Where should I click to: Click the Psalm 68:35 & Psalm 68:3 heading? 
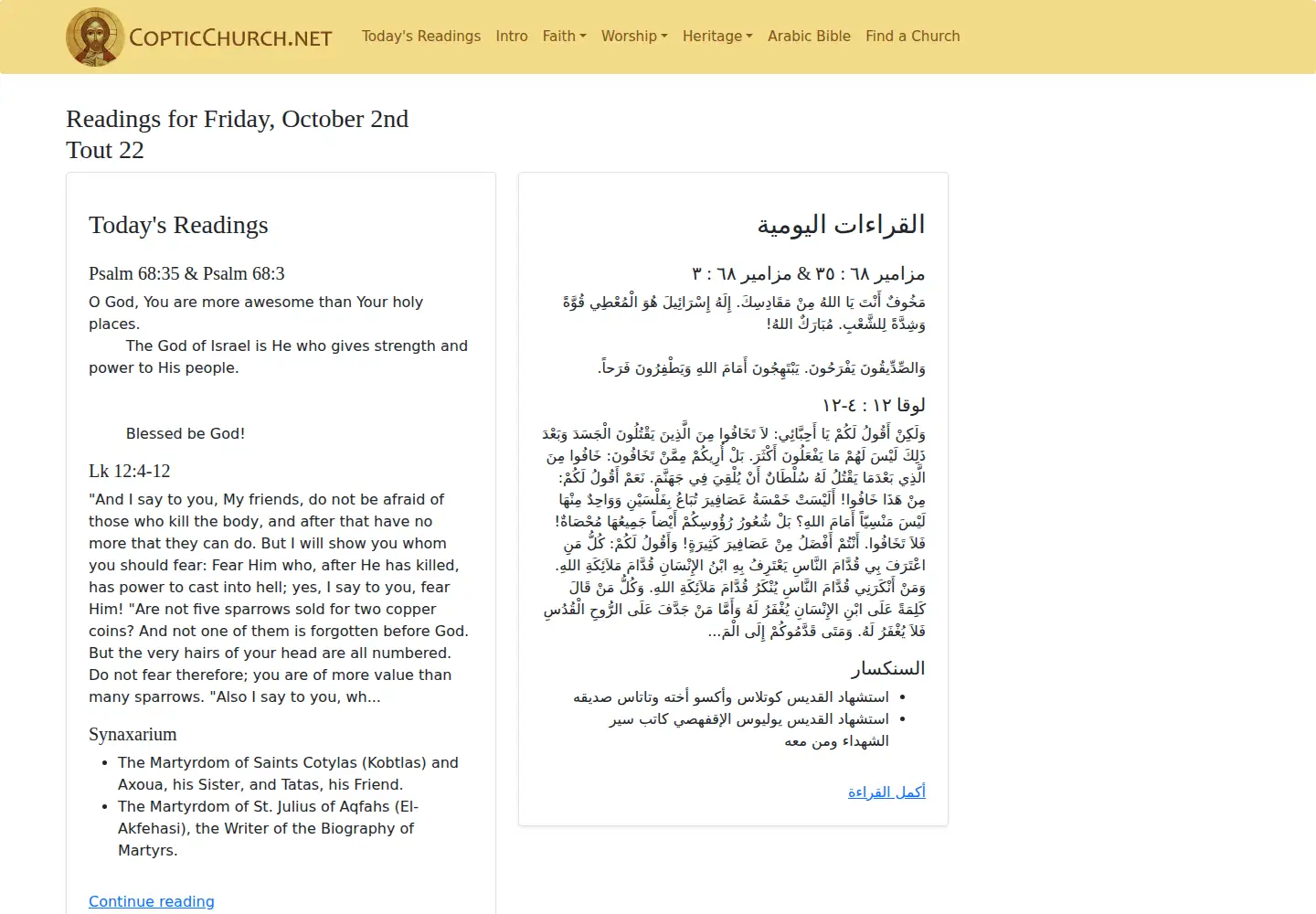pos(186,273)
